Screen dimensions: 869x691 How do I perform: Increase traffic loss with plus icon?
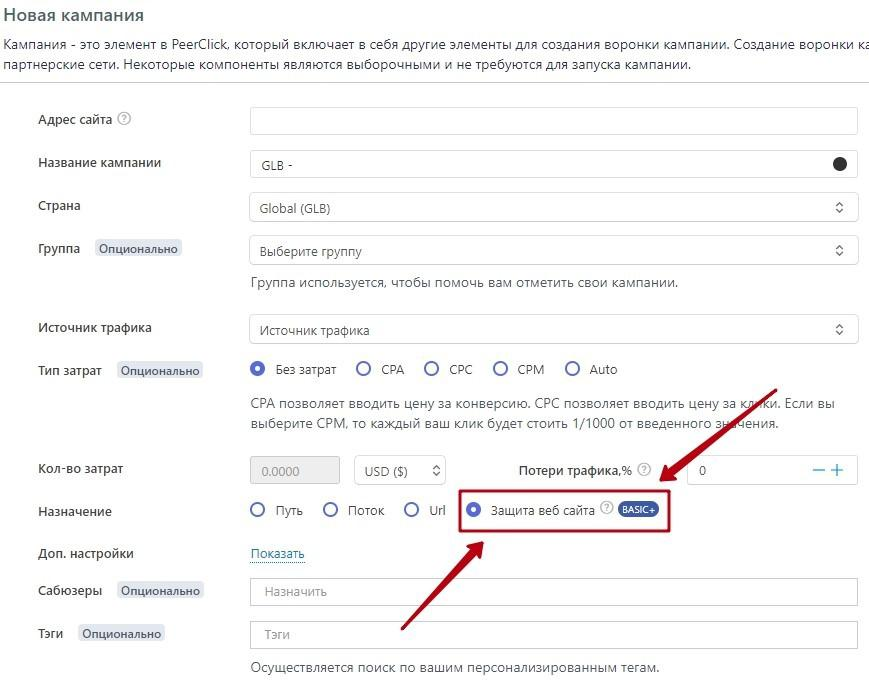point(837,470)
